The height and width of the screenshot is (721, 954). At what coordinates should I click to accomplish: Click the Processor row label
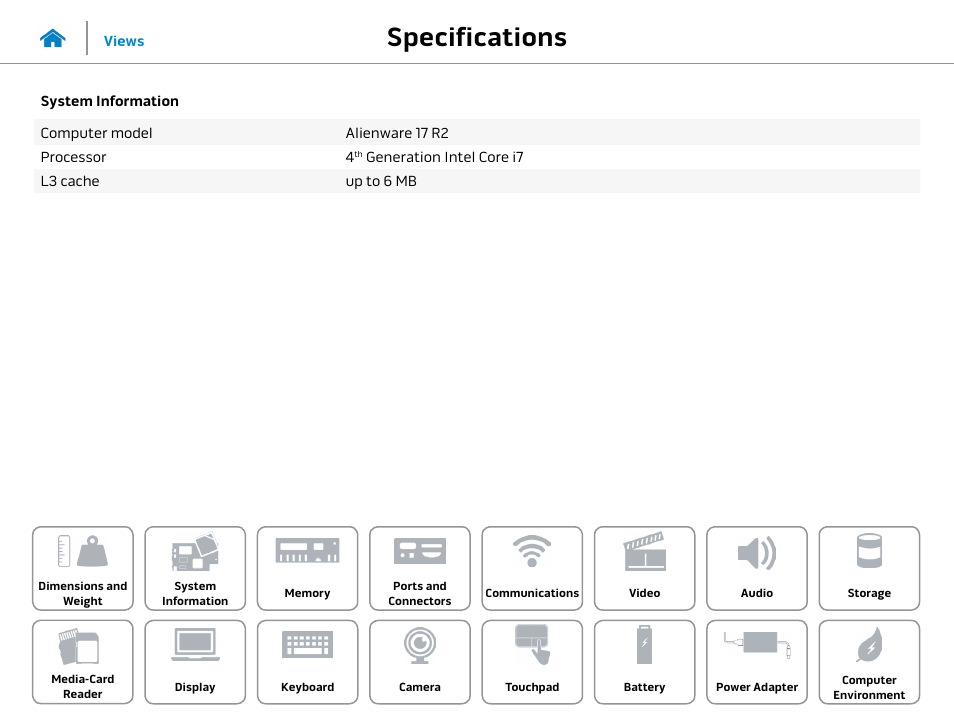tap(73, 157)
